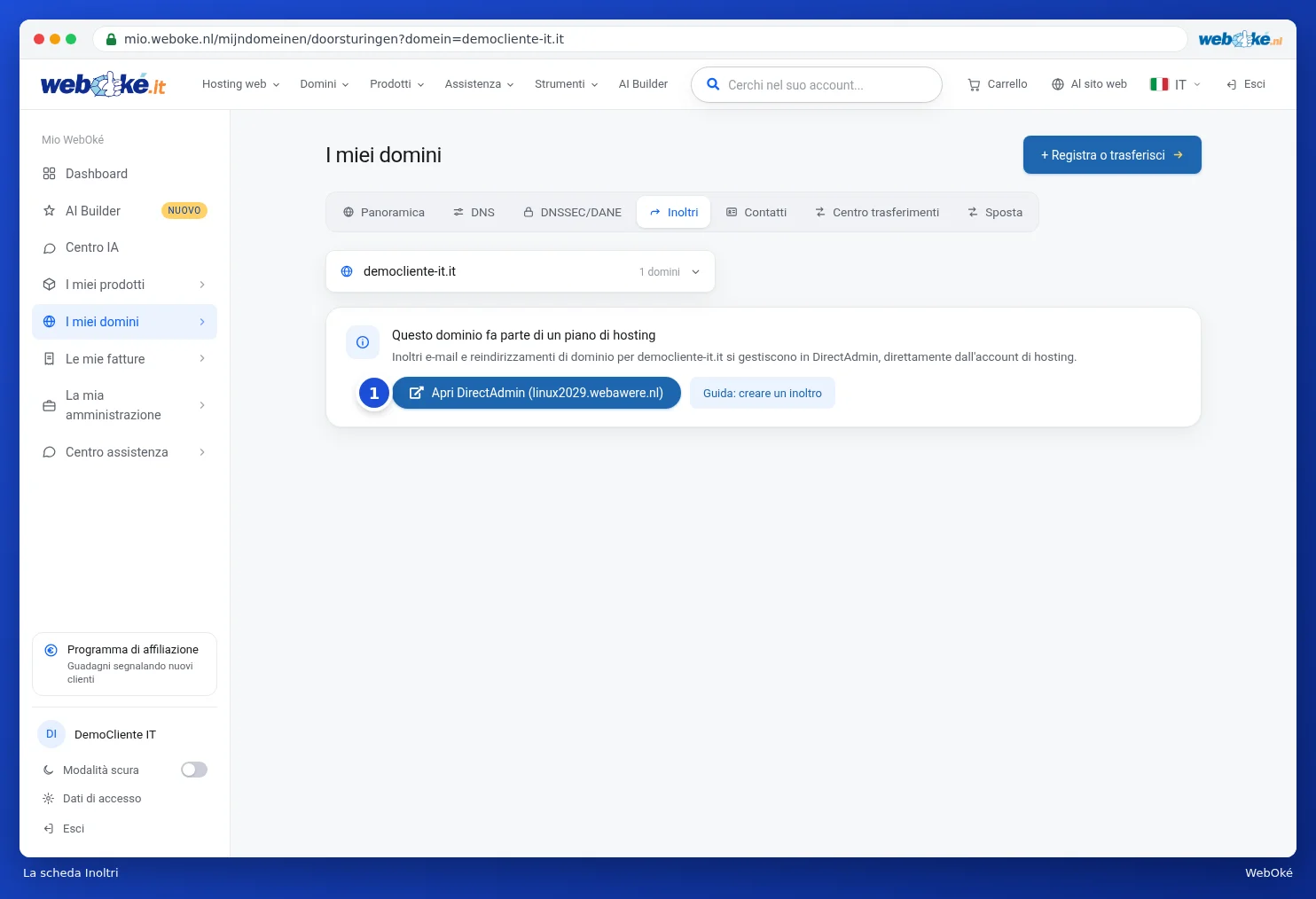The width and height of the screenshot is (1316, 899).
Task: Select the Inoltri tab
Action: [674, 213]
